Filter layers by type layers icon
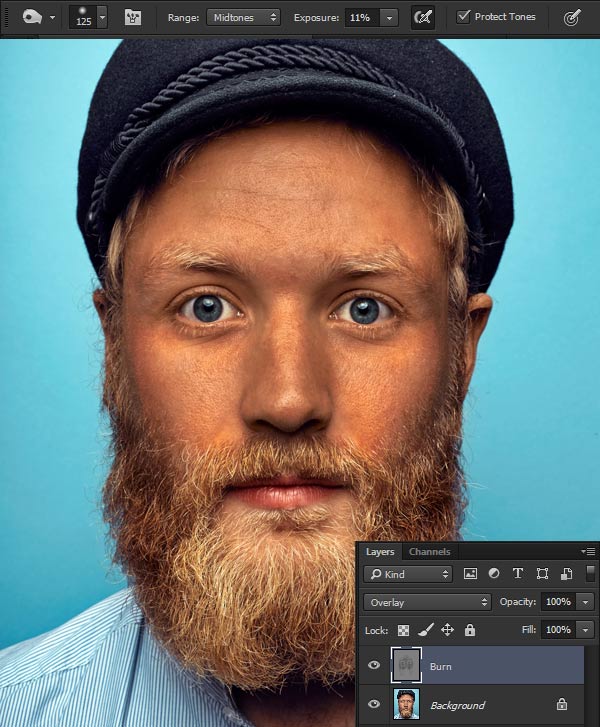Viewport: 600px width, 727px height. coord(518,574)
